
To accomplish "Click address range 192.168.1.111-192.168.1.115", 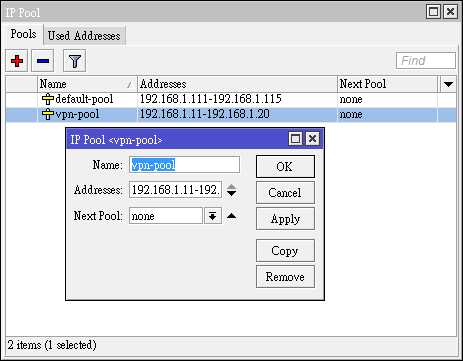I will pos(210,99).
